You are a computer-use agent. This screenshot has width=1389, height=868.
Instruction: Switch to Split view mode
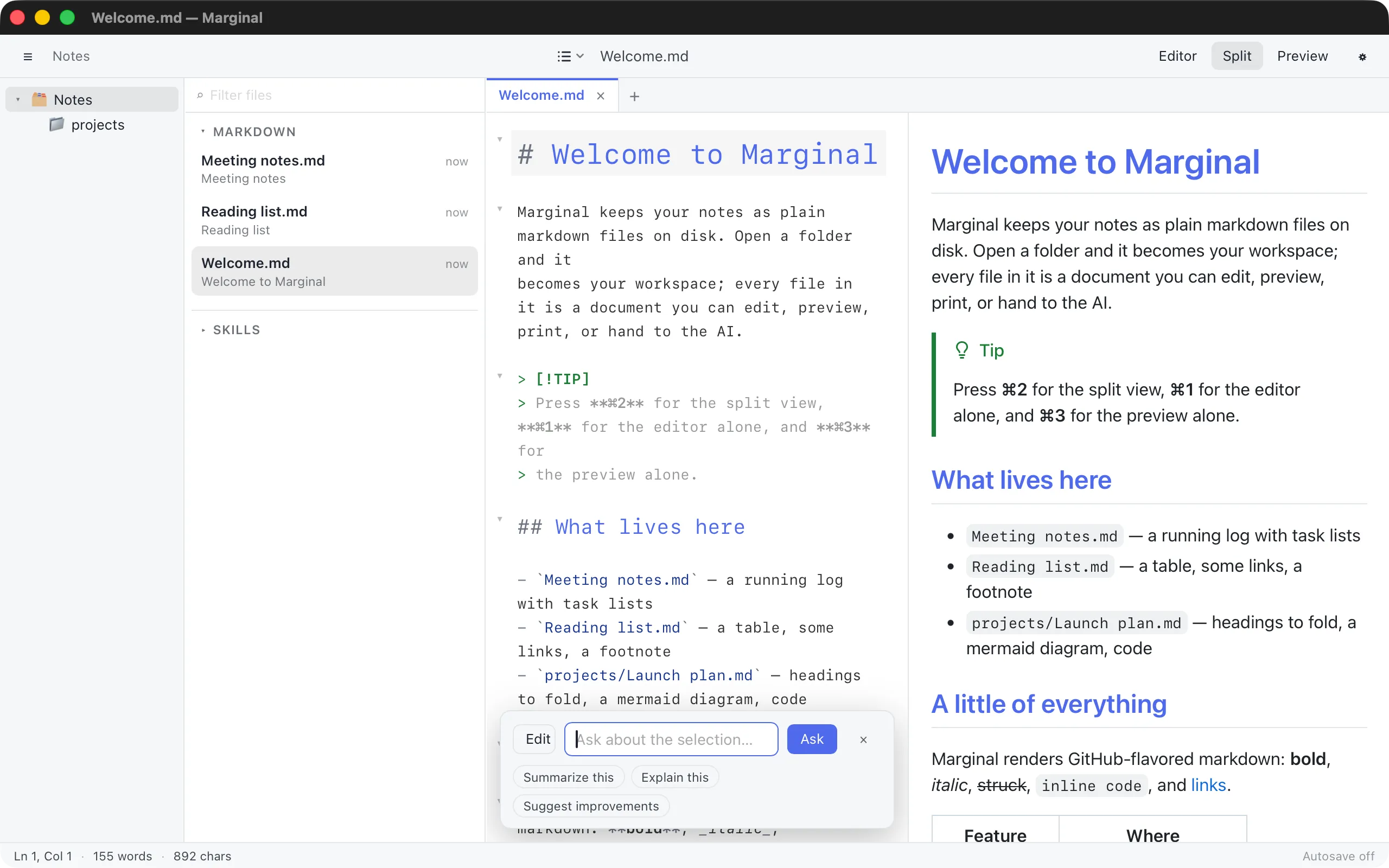click(1237, 56)
